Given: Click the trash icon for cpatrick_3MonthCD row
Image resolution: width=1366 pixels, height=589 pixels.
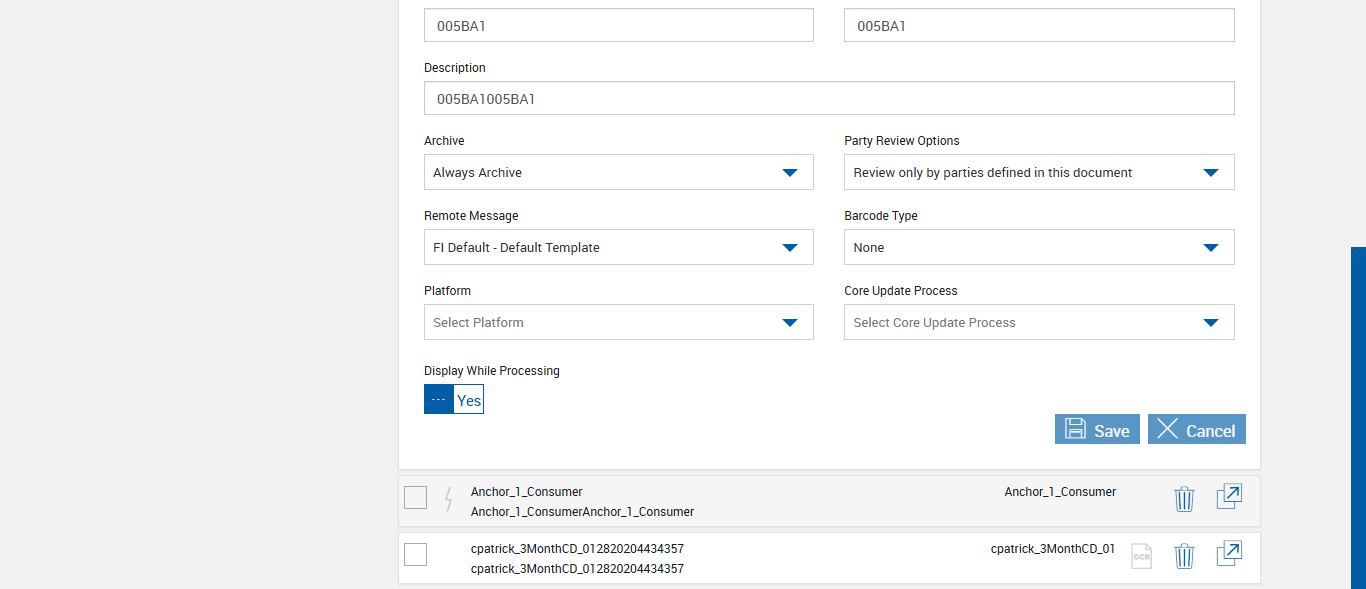Looking at the screenshot, I should (x=1184, y=555).
